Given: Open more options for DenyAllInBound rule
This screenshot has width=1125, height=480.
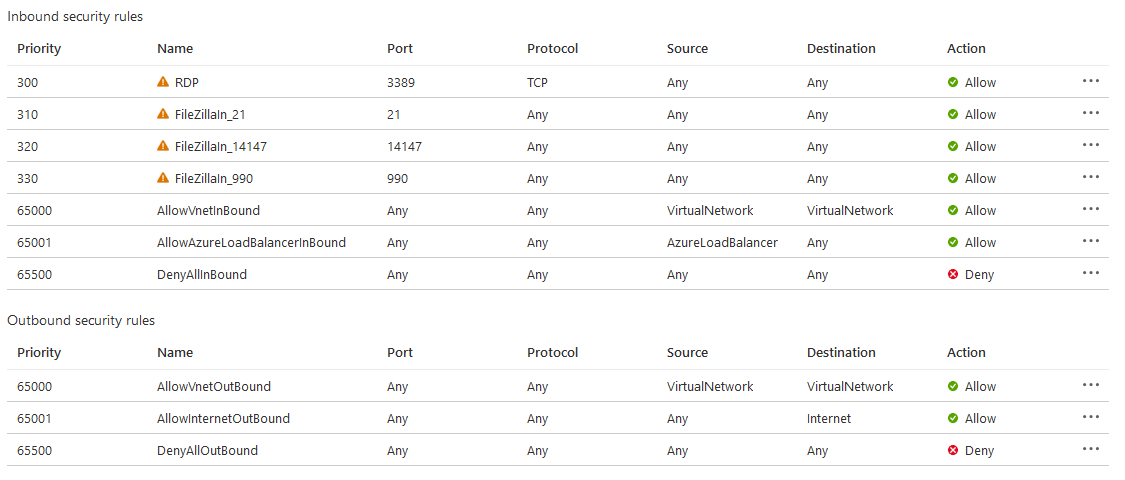Looking at the screenshot, I should pos(1091,273).
